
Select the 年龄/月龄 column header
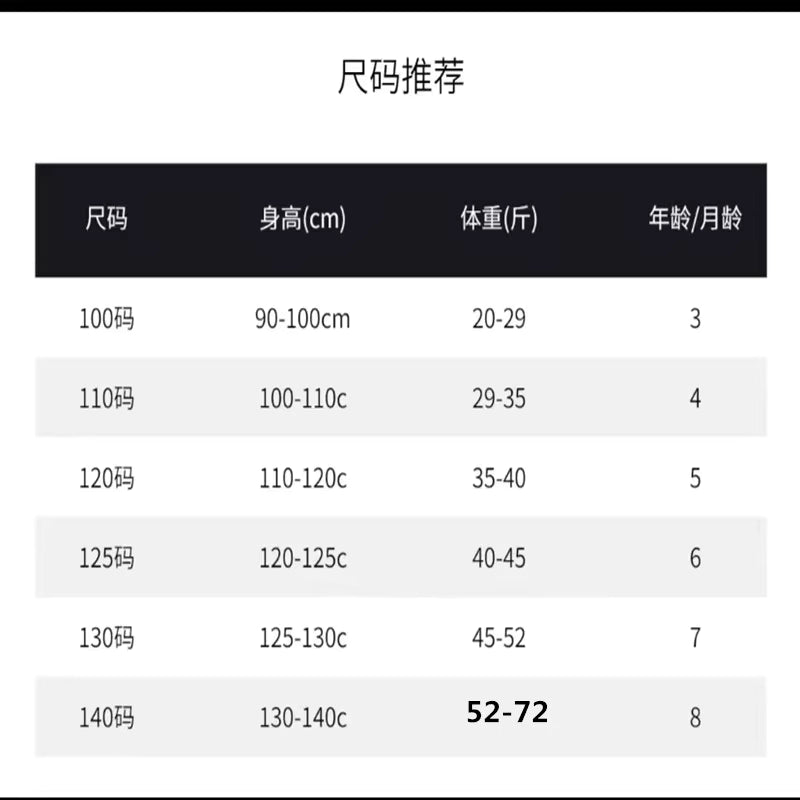pyautogui.click(x=695, y=219)
